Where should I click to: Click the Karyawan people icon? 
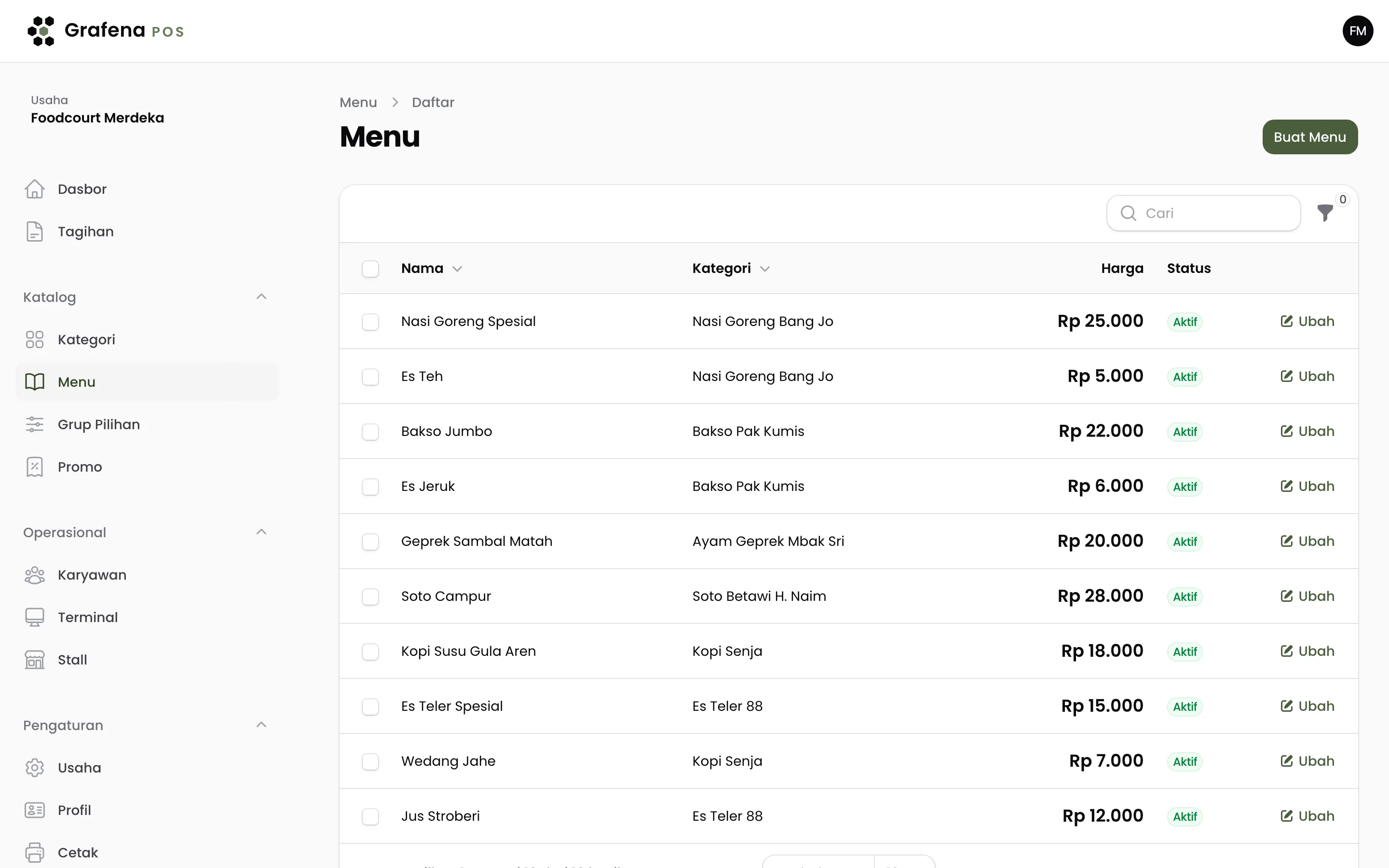point(34,575)
